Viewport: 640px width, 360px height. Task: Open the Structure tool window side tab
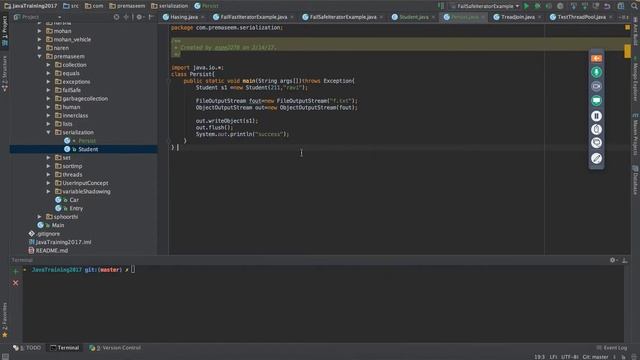click(5, 74)
